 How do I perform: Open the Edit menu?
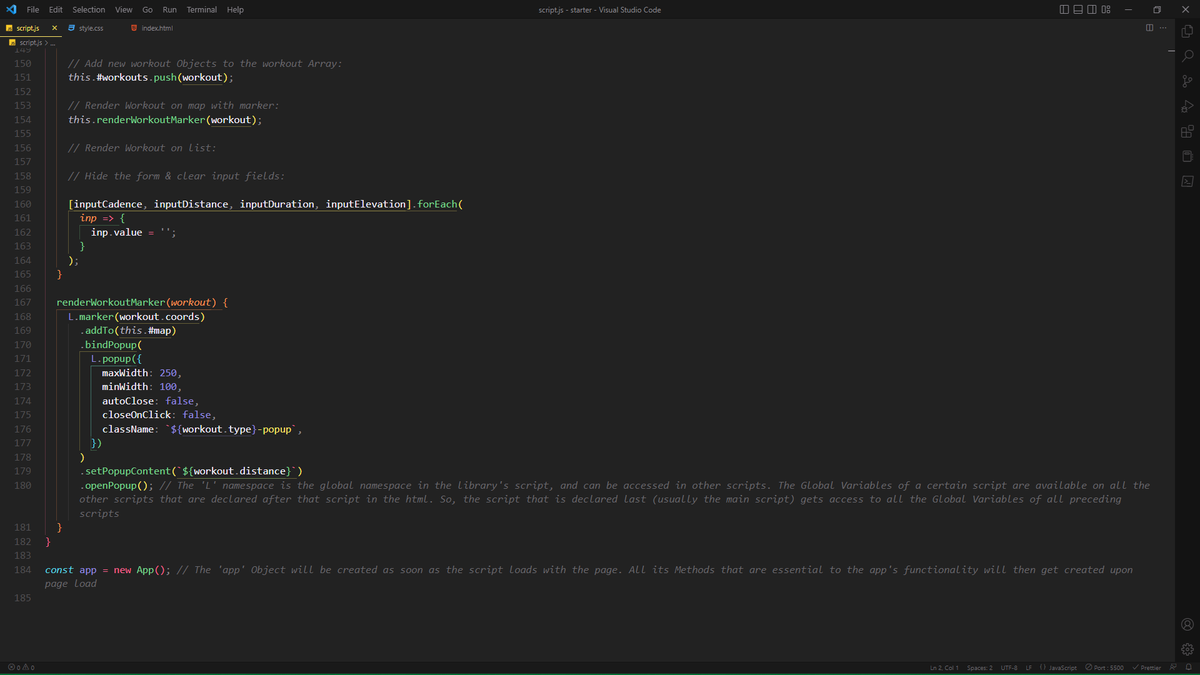56,9
